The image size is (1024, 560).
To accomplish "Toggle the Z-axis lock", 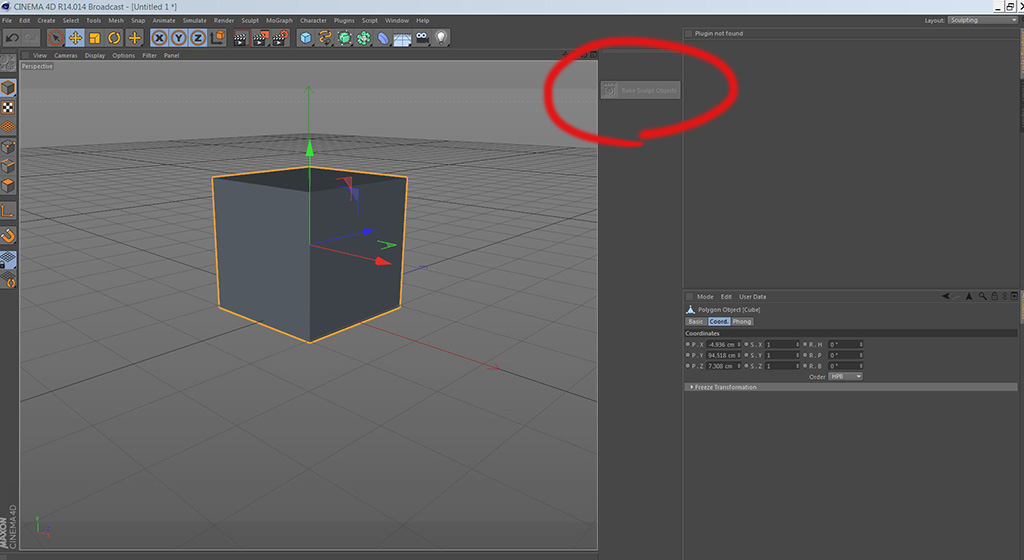I will pyautogui.click(x=198, y=38).
